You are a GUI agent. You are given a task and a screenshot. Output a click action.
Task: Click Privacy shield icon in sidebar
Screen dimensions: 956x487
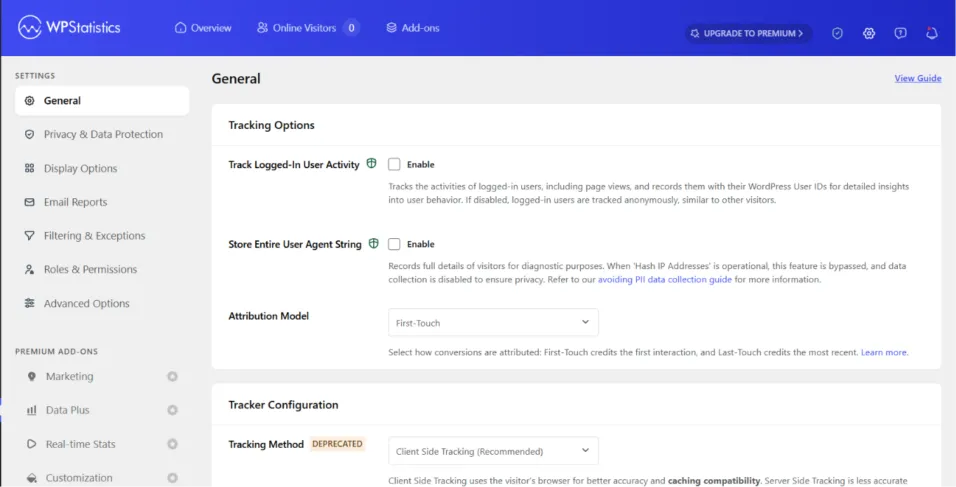[x=29, y=134]
